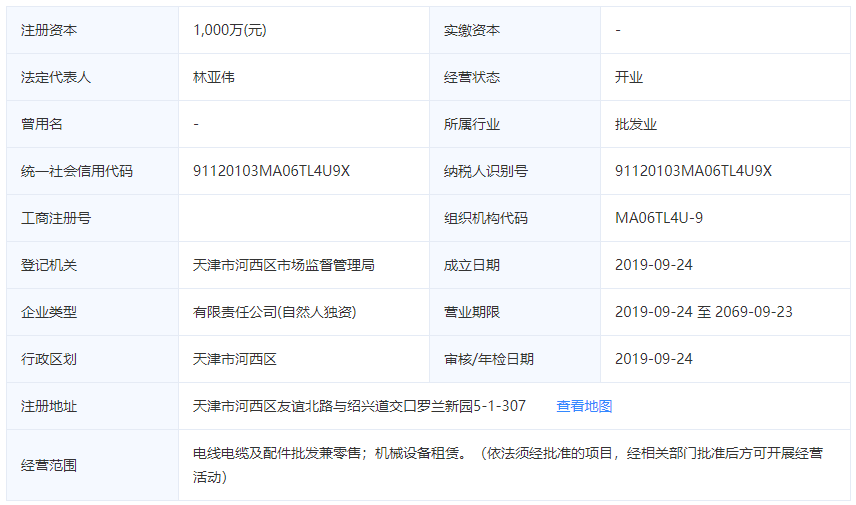The height and width of the screenshot is (505, 856).
Task: Click the 开业 business status value
Action: 629,77
